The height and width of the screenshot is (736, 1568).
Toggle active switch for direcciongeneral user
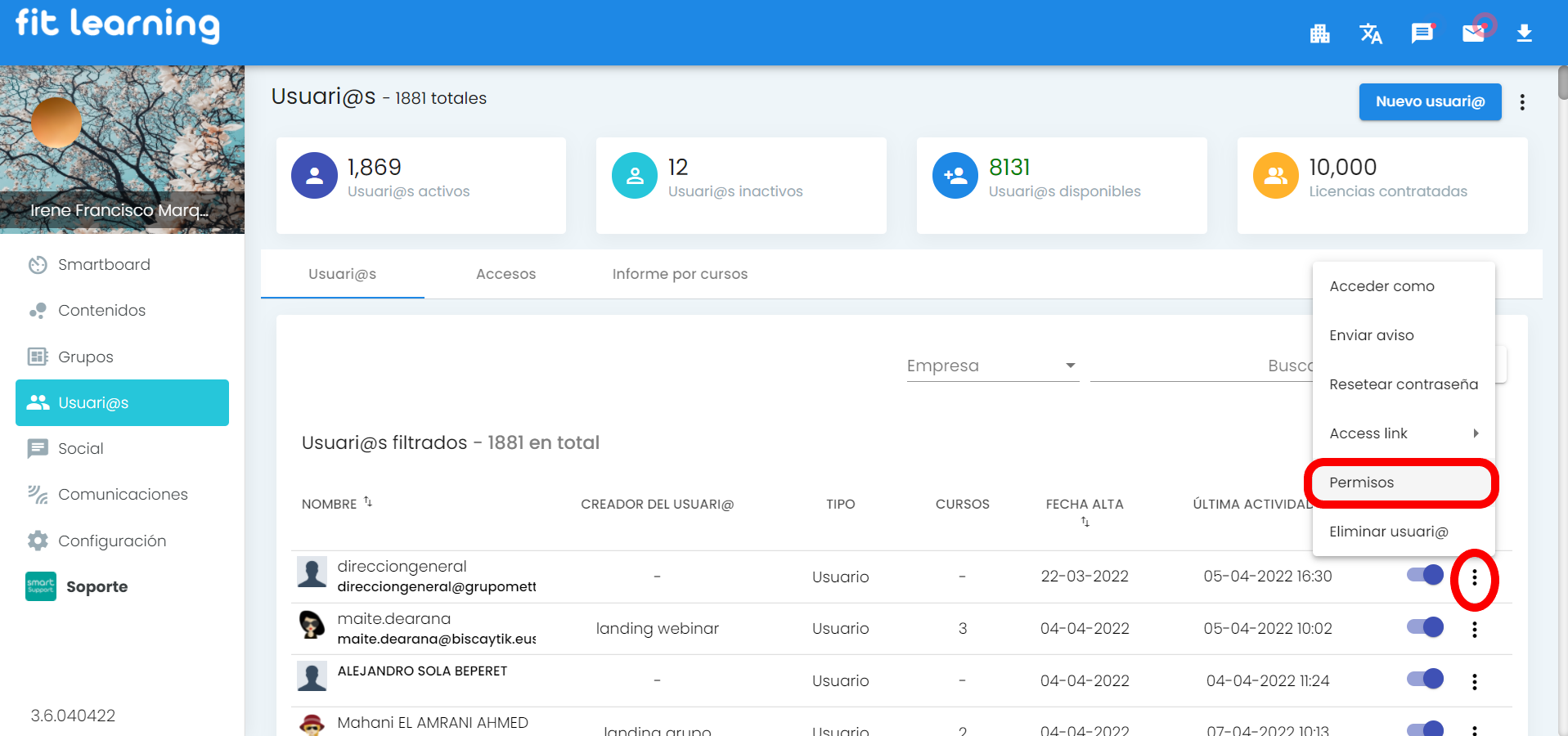tap(1425, 575)
